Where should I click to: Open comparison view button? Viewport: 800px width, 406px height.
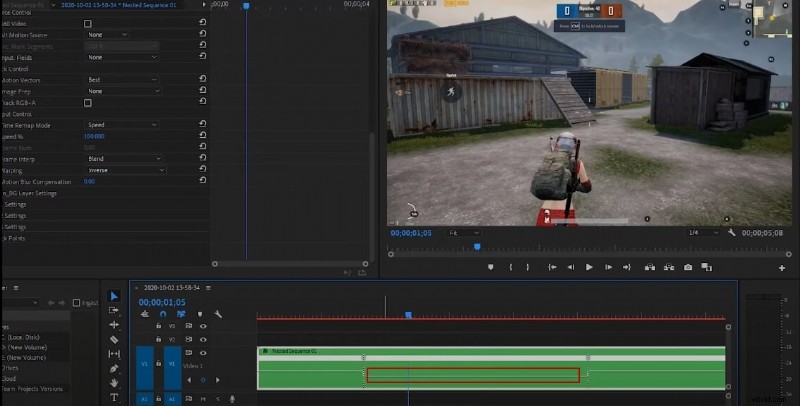[707, 267]
